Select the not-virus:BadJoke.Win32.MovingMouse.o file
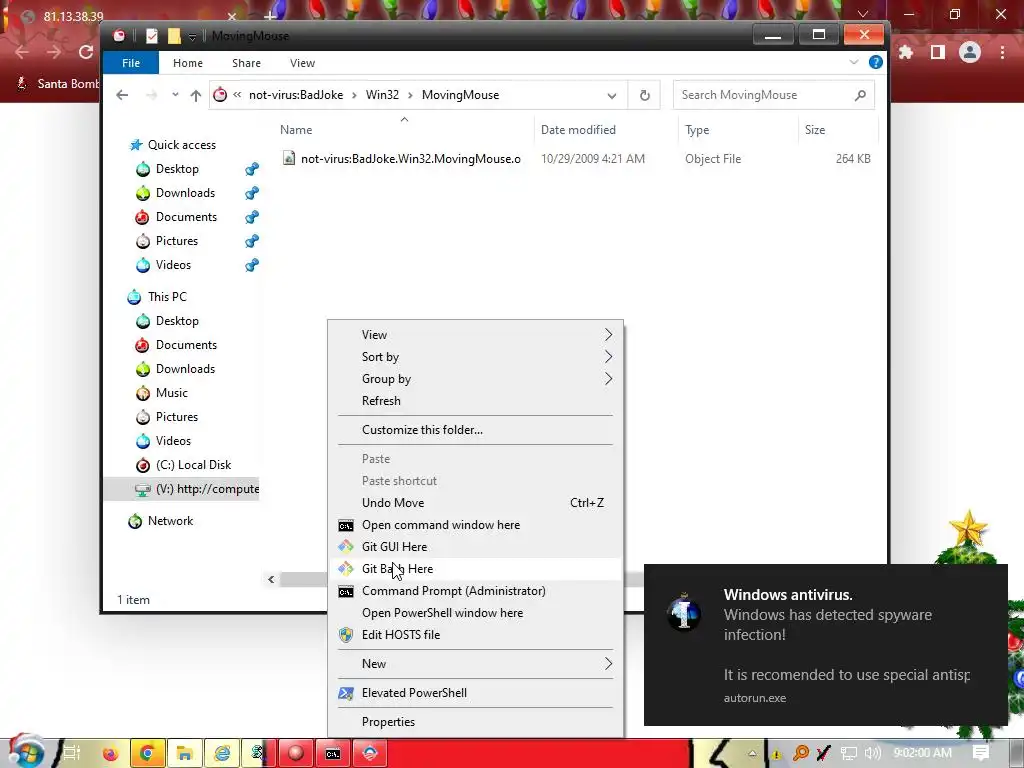1024x768 pixels. pos(410,159)
